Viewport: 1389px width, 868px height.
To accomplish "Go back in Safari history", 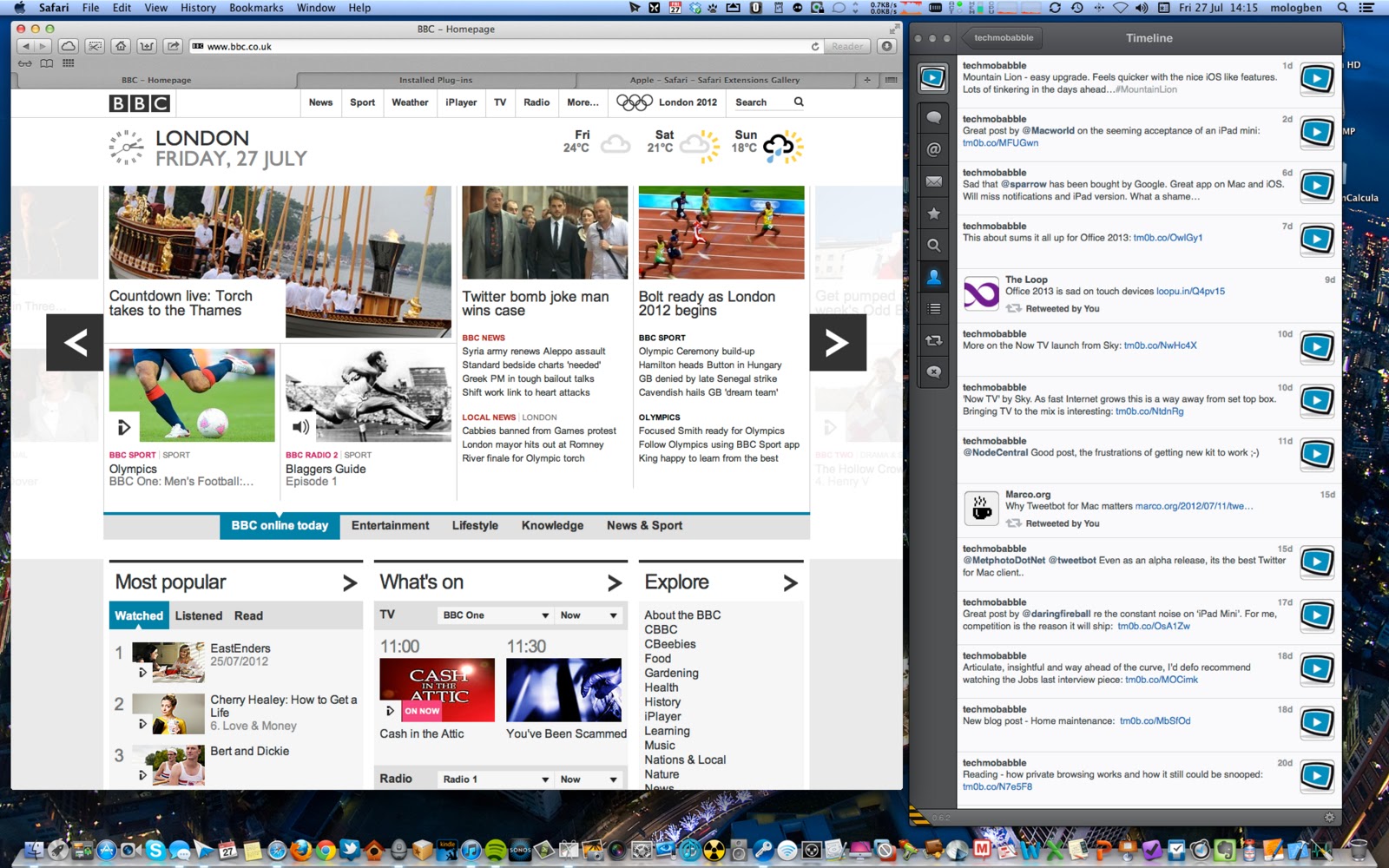I will tap(26, 46).
